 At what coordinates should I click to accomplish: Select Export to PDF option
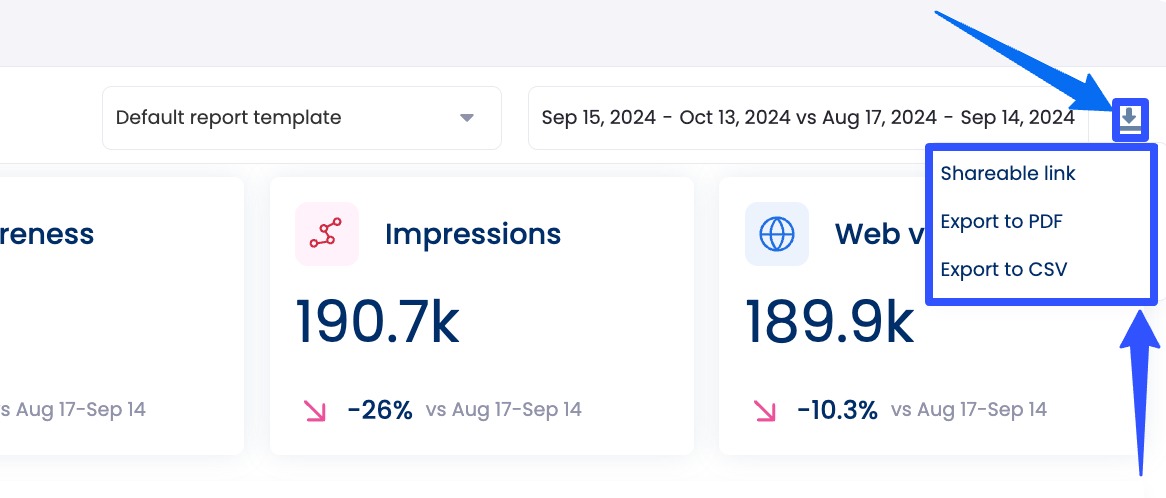click(x=1001, y=222)
